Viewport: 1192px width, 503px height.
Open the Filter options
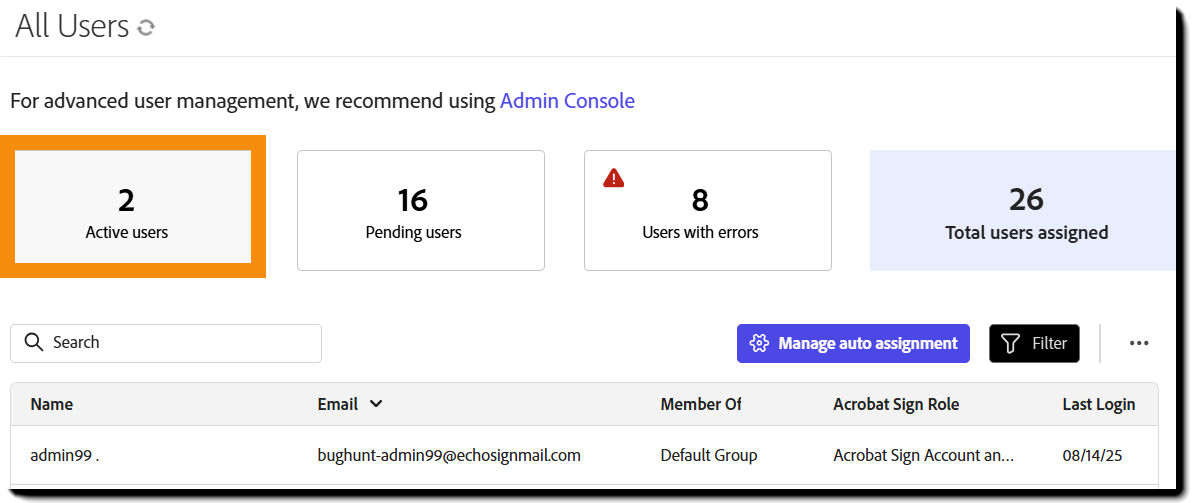[1034, 343]
